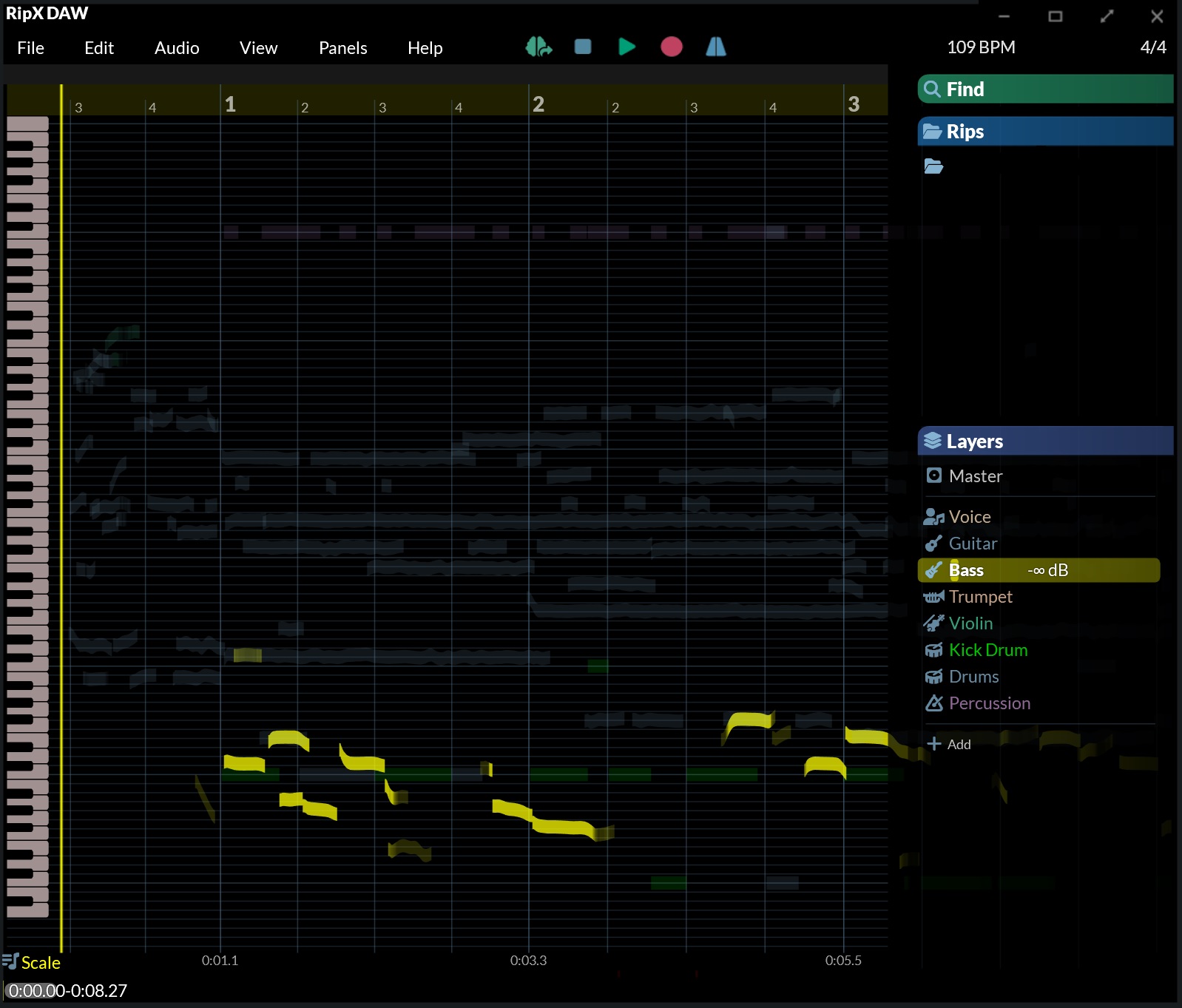Click the Violin layer icon
1182x1008 pixels.
(933, 623)
